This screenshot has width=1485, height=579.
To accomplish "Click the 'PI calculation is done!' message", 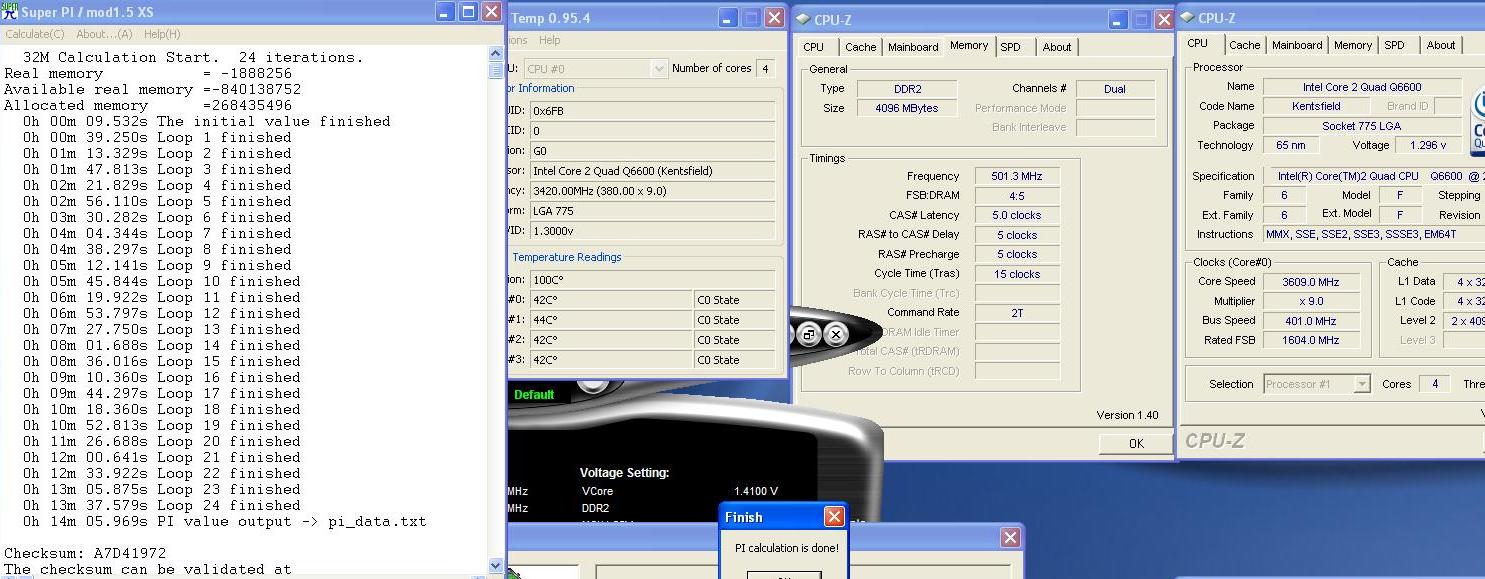I will pos(787,548).
